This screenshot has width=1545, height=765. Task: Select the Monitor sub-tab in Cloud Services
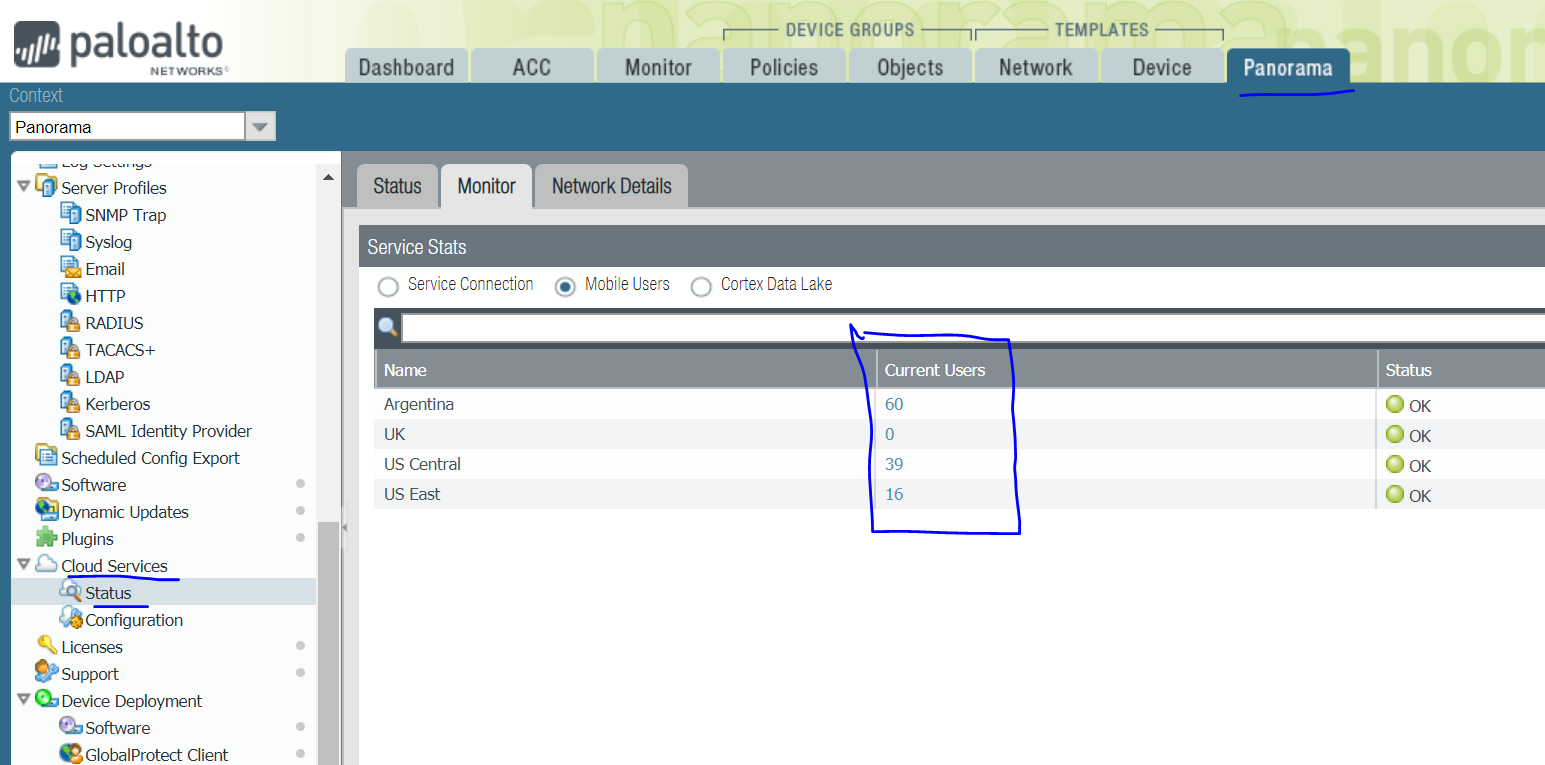[x=487, y=186]
